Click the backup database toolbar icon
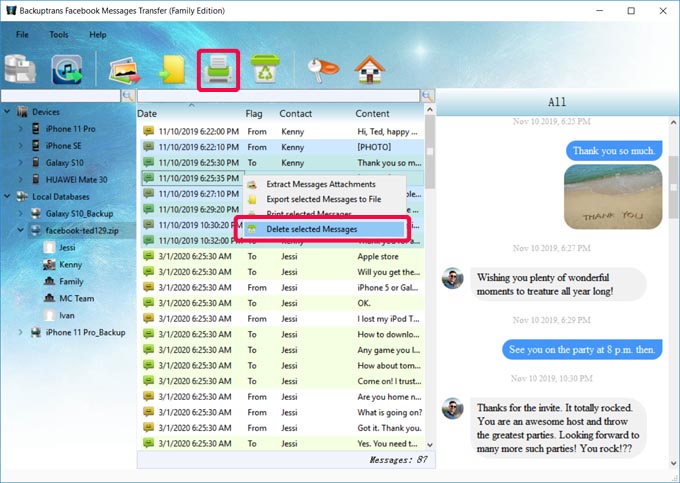Image resolution: width=680 pixels, height=483 pixels. tap(20, 69)
